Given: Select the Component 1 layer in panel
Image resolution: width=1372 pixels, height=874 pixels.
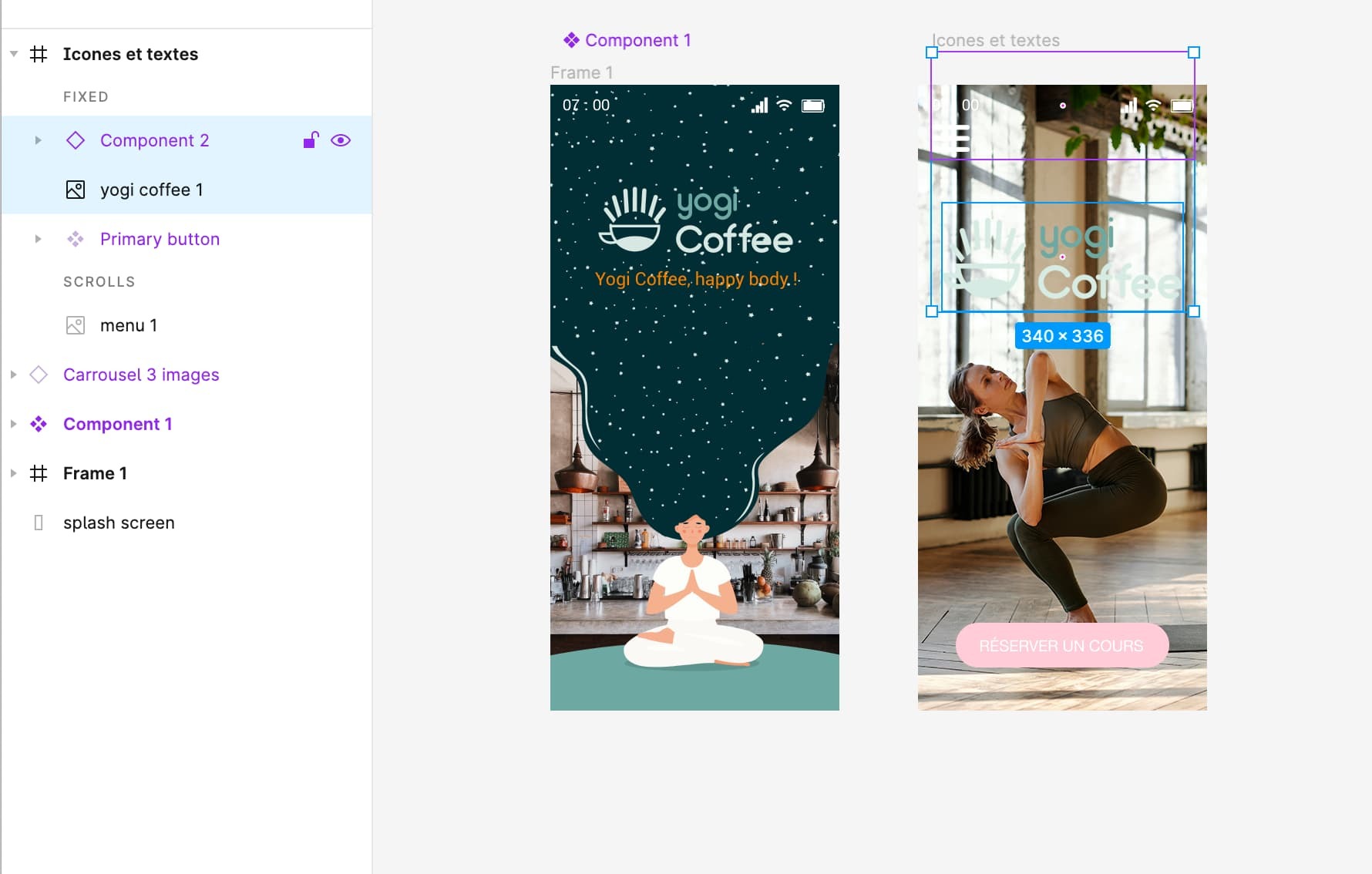Looking at the screenshot, I should pyautogui.click(x=117, y=424).
